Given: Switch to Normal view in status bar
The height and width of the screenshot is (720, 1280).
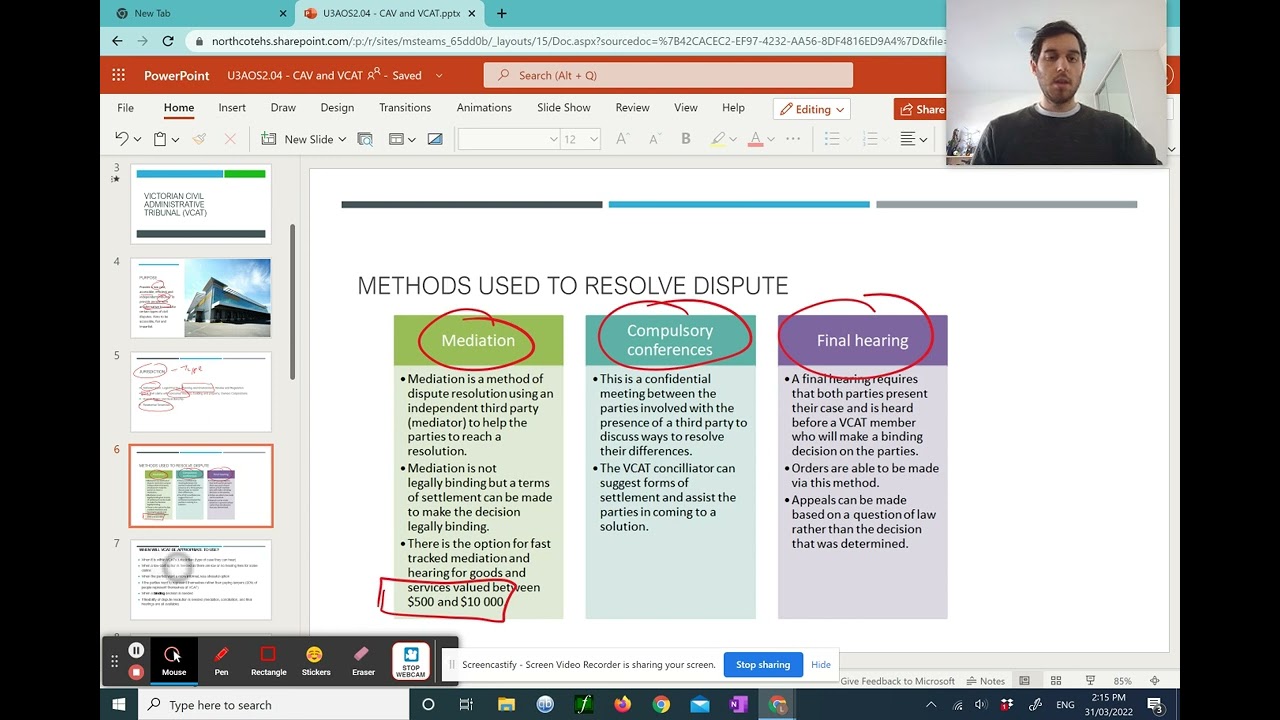Looking at the screenshot, I should click(x=1024, y=681).
